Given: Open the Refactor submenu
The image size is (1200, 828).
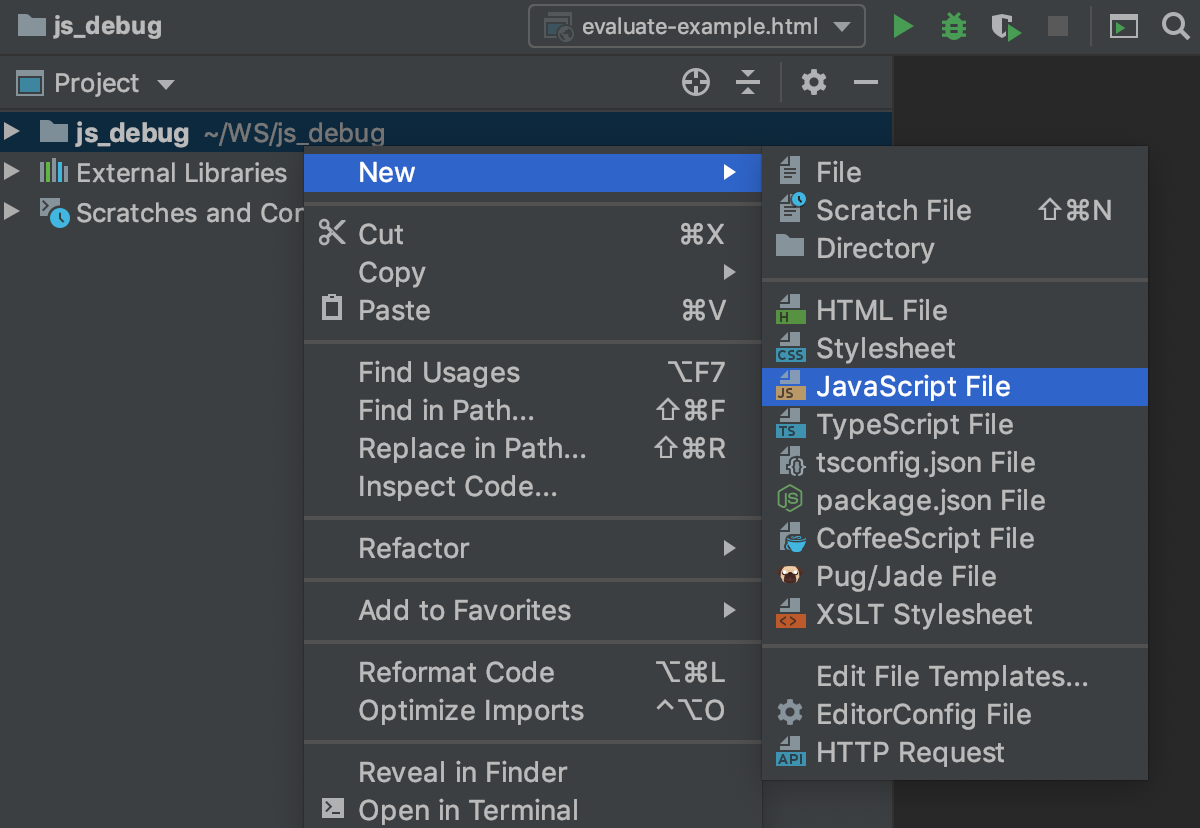Looking at the screenshot, I should pos(533,549).
